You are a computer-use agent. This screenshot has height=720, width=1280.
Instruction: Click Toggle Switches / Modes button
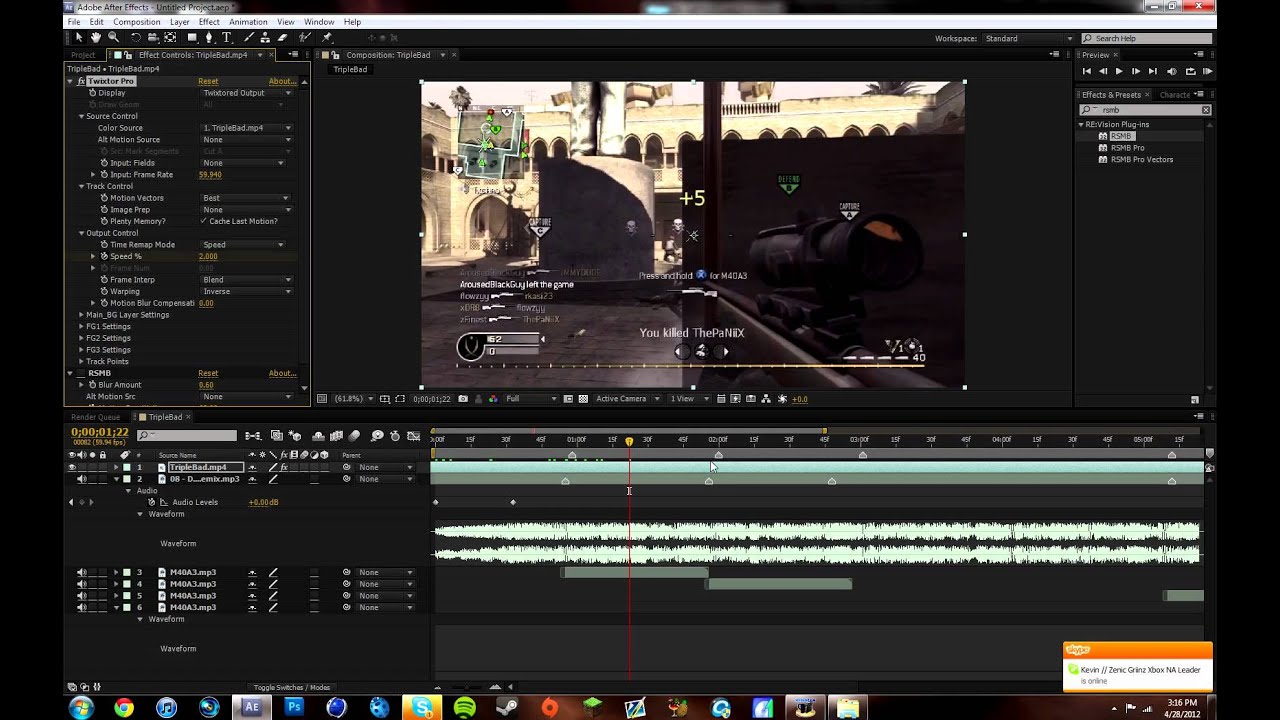tap(292, 687)
